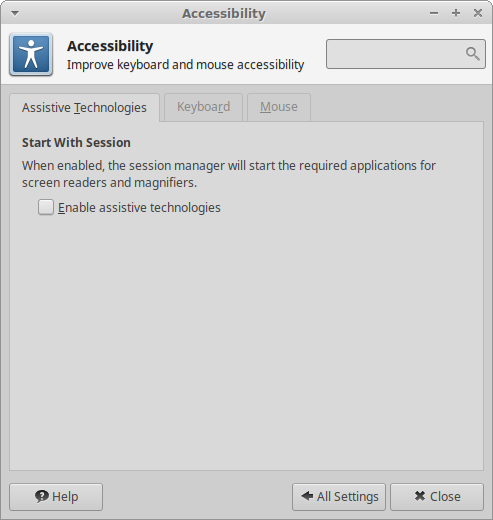This screenshot has height=520, width=493.
Task: Enable assistive technologies checkbox
Action: pos(46,207)
